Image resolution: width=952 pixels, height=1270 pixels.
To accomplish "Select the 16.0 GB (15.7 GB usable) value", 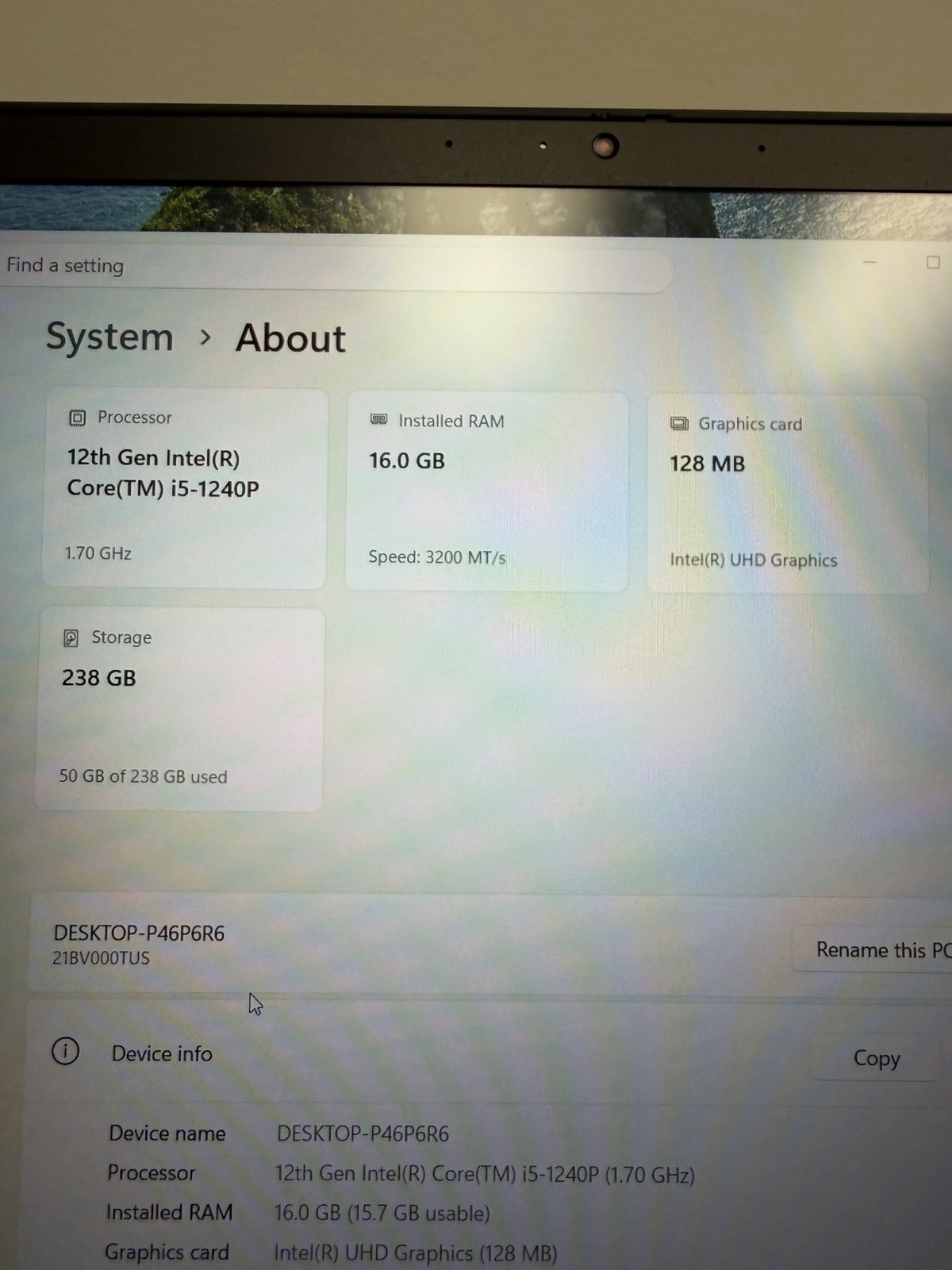I will click(x=382, y=1213).
